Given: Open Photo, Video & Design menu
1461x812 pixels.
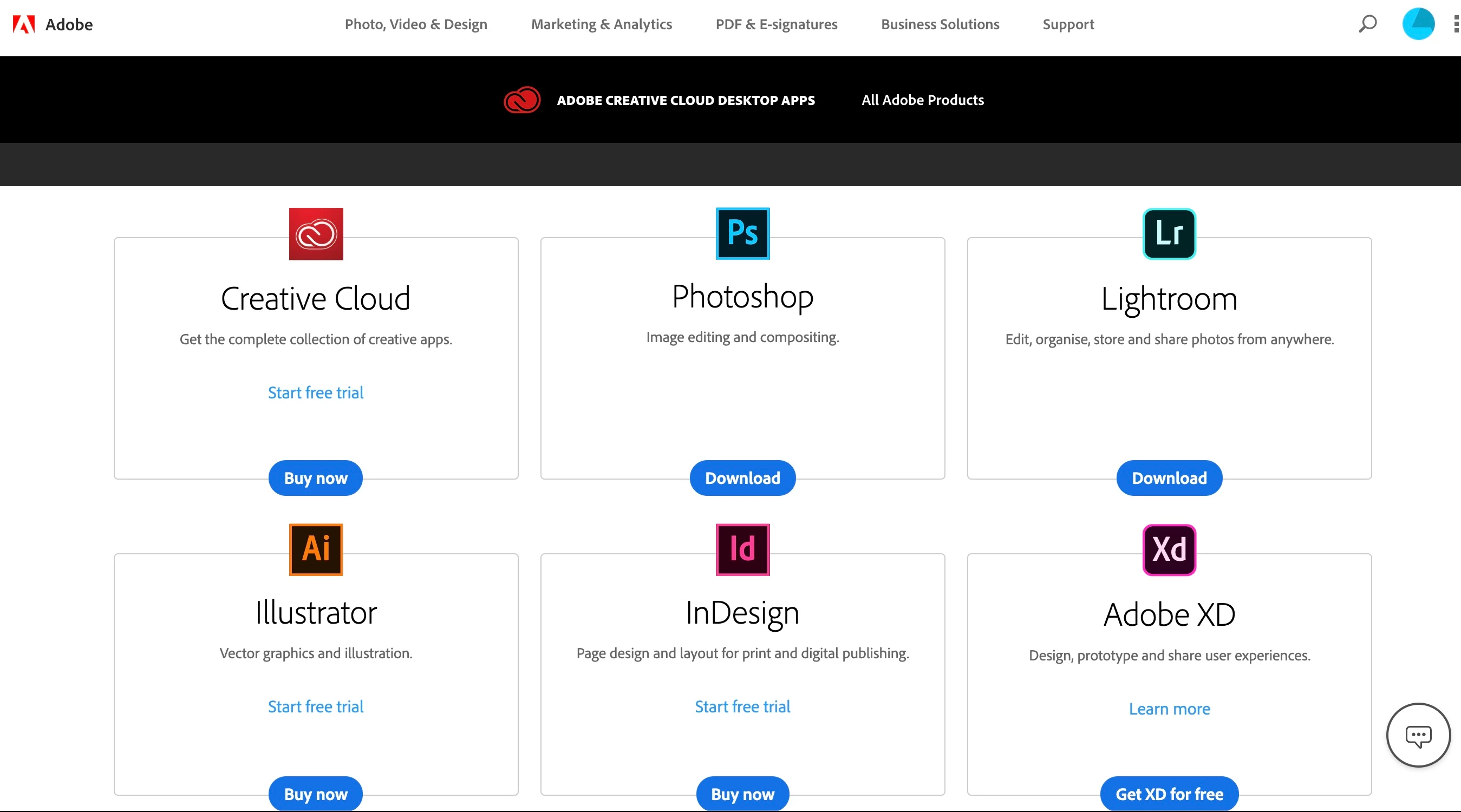Looking at the screenshot, I should 416,24.
